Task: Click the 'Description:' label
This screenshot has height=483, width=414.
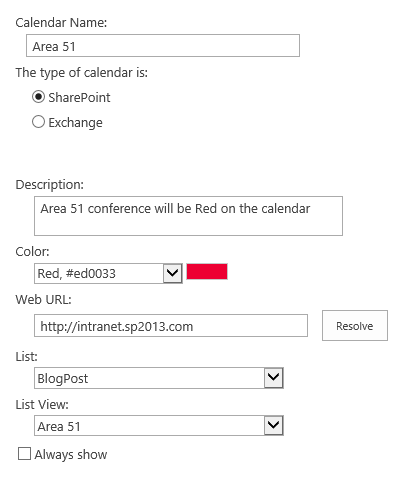Action: 50,185
